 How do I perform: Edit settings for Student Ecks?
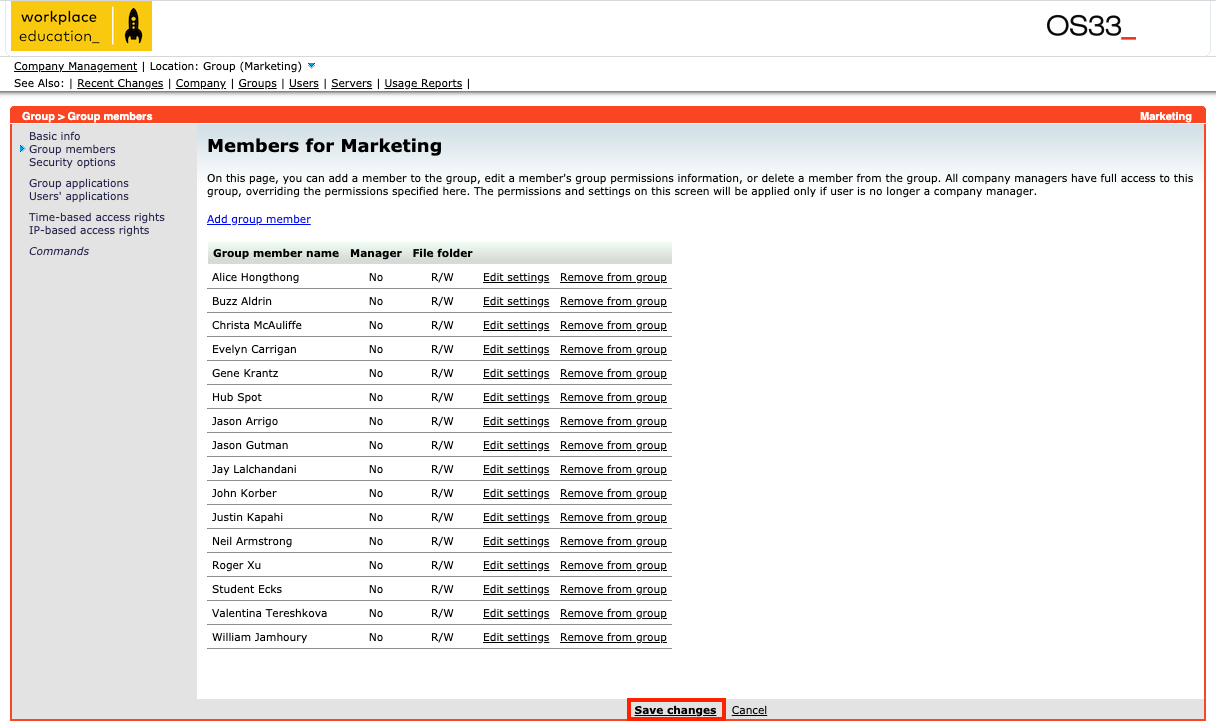[x=516, y=589]
